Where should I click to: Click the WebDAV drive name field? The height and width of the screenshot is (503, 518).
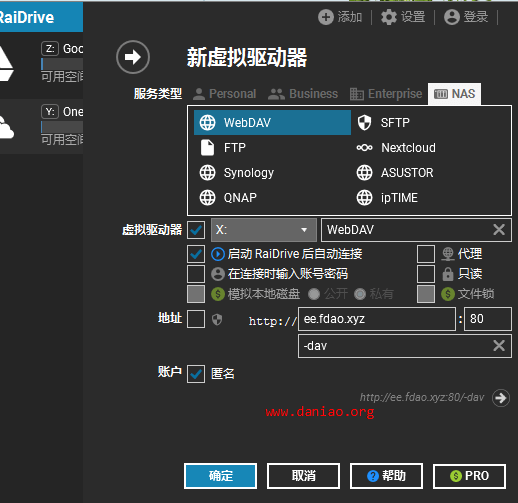pyautogui.click(x=416, y=230)
